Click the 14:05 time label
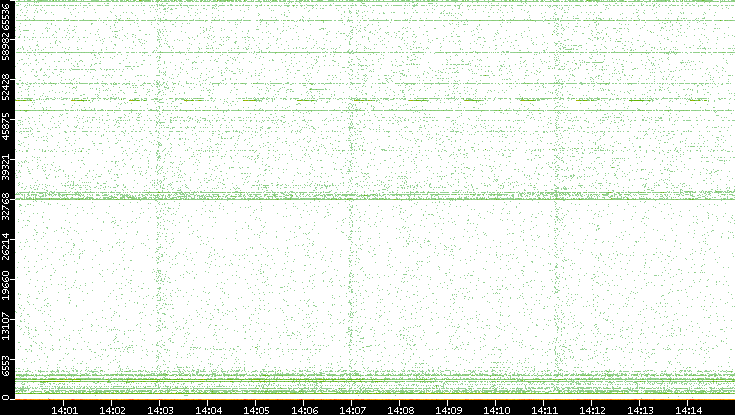This screenshot has height=415, width=735. point(256,409)
